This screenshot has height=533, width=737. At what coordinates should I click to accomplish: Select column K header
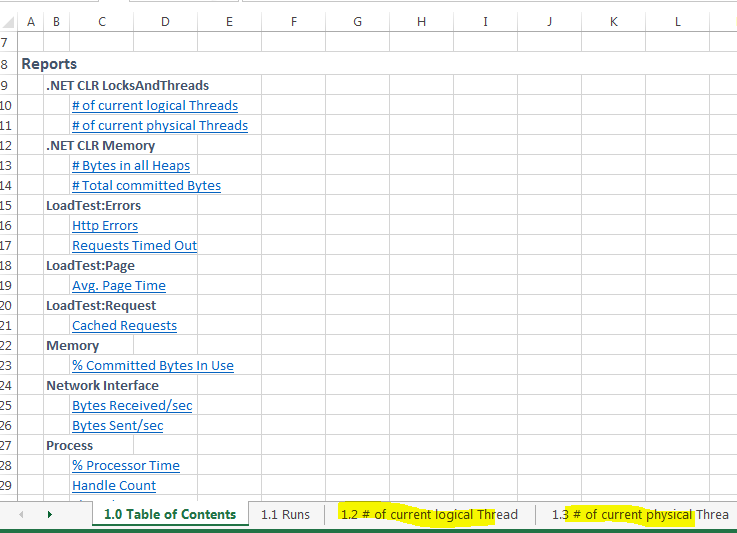tap(613, 22)
